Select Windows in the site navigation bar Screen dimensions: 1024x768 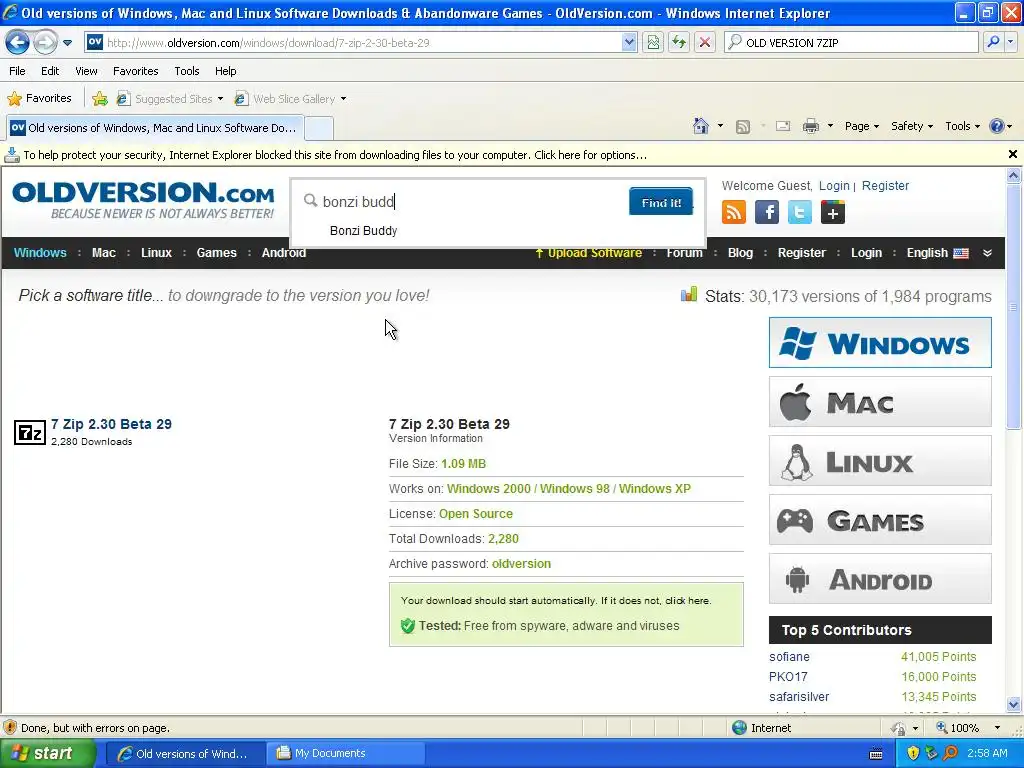click(x=40, y=253)
